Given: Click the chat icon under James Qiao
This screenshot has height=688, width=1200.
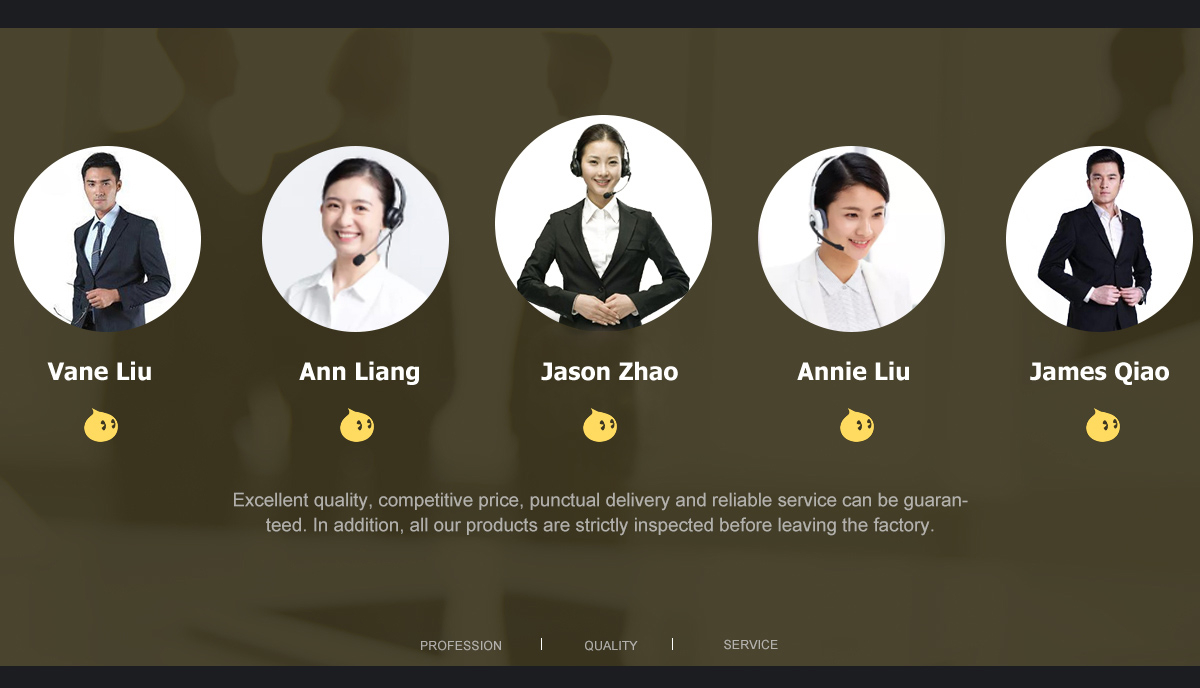Looking at the screenshot, I should [1102, 425].
